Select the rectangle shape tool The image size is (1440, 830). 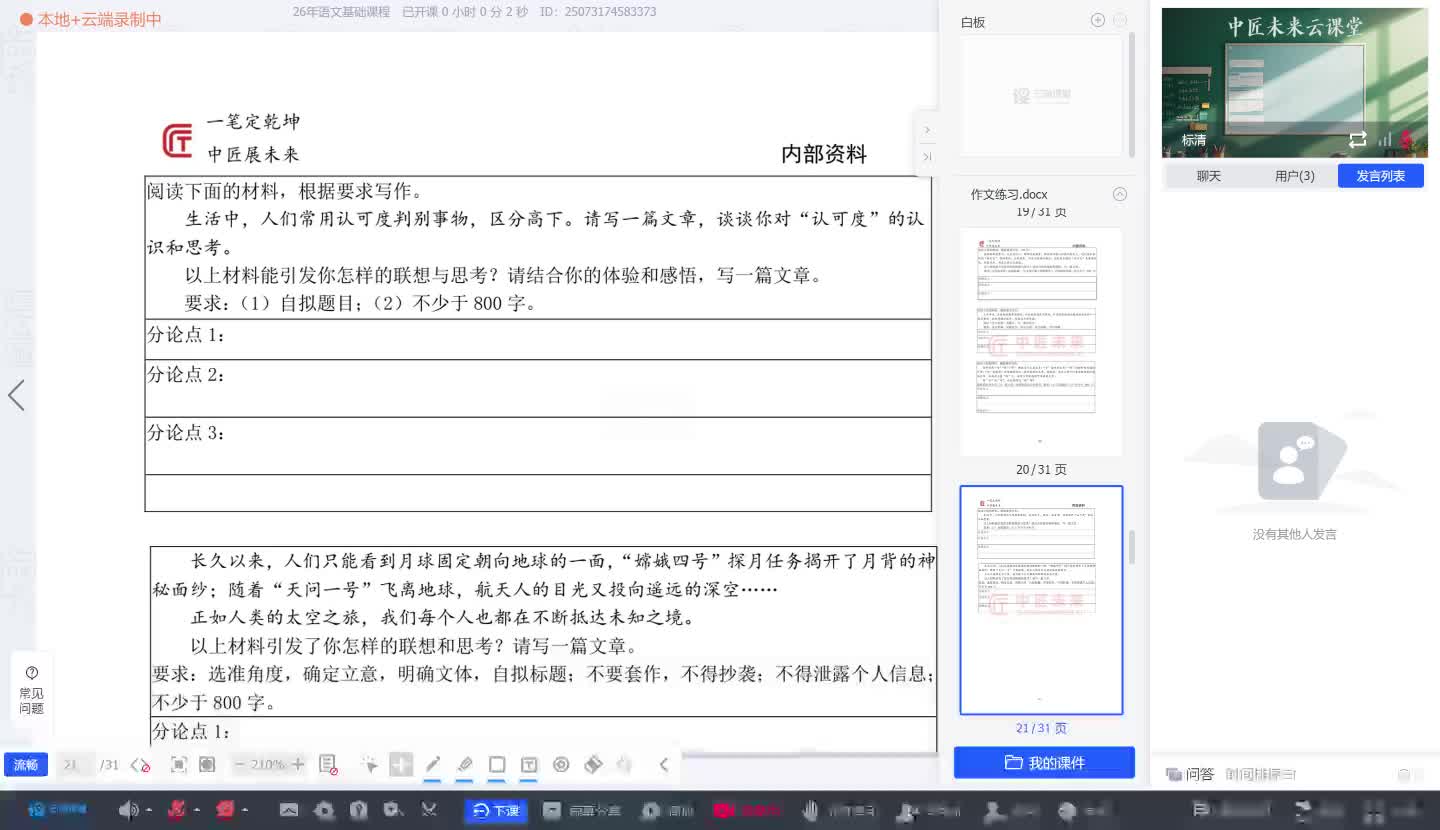497,764
